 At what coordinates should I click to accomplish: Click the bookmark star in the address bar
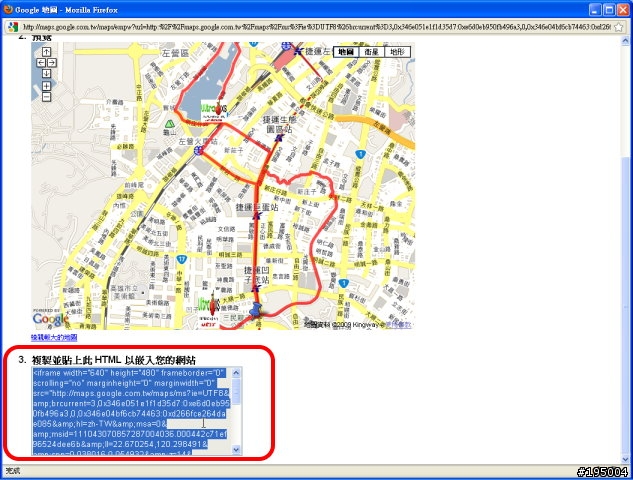click(619, 27)
